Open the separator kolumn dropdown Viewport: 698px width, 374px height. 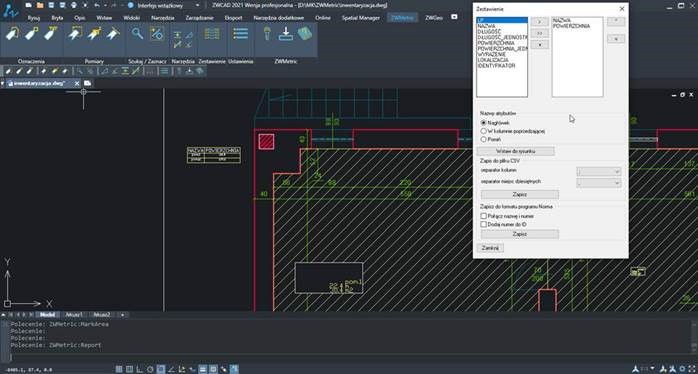point(598,171)
